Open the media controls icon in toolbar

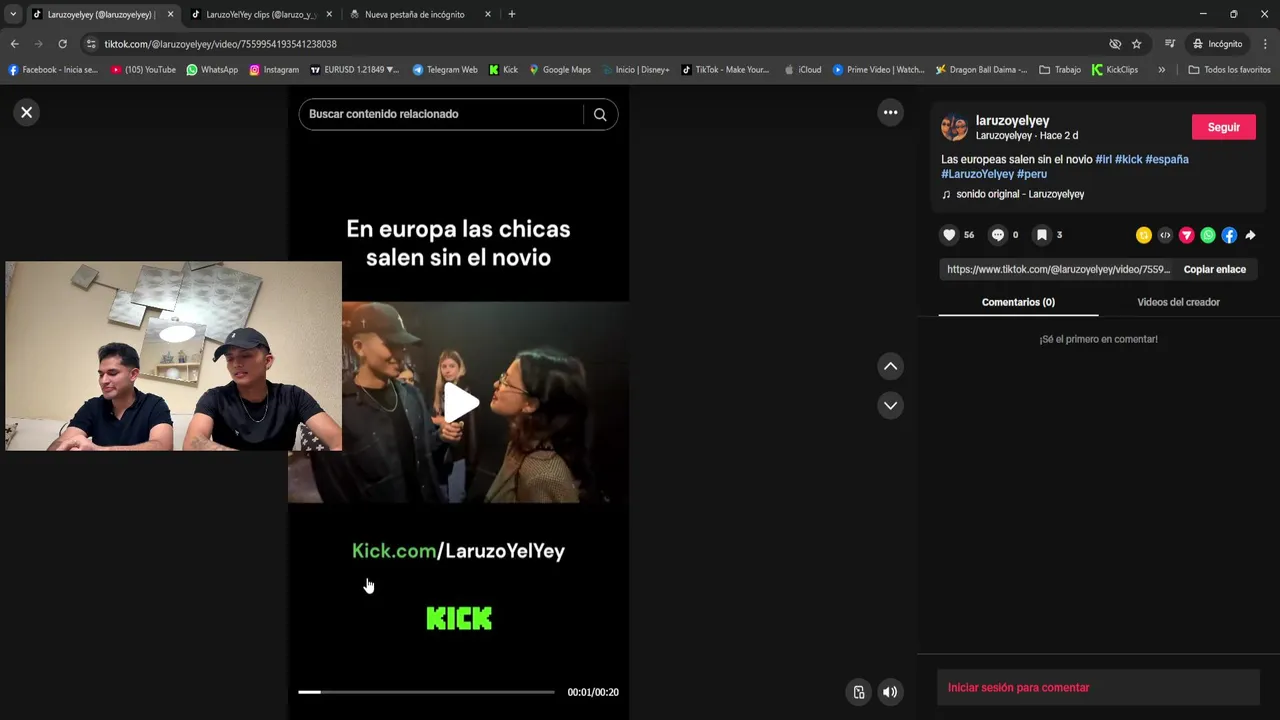pos(1169,44)
